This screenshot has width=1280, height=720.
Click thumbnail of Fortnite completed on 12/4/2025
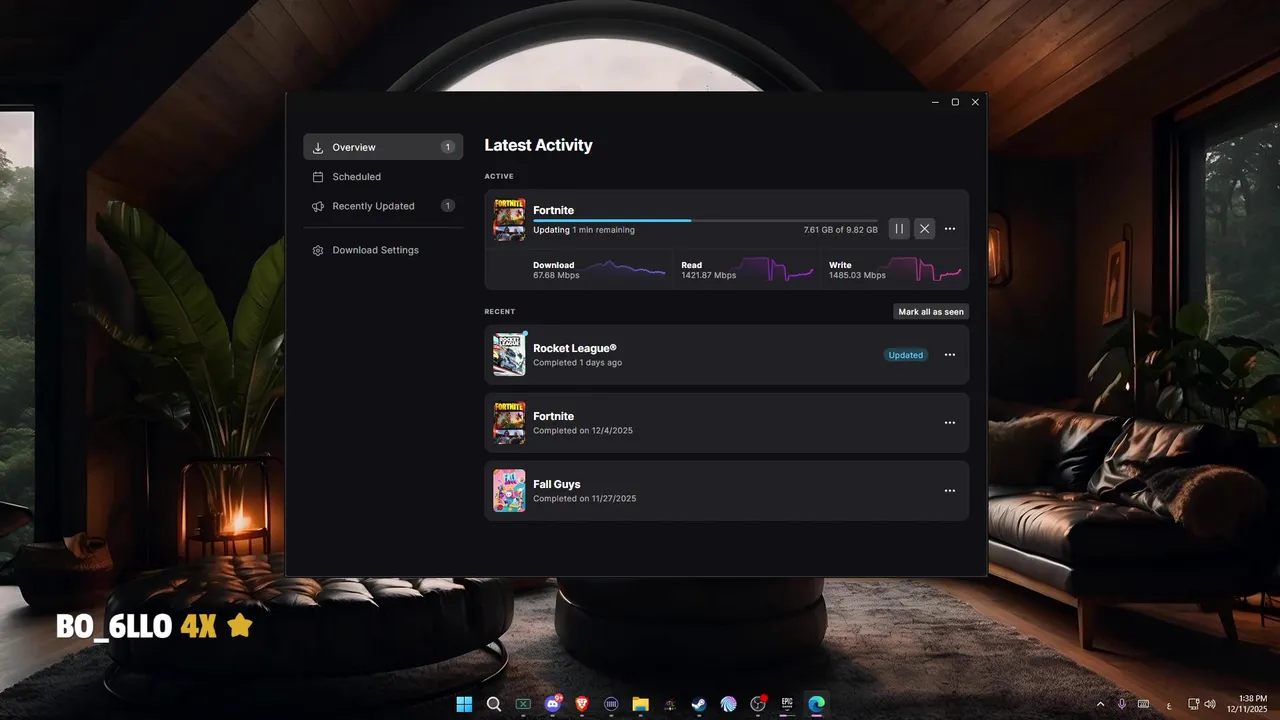click(x=509, y=423)
